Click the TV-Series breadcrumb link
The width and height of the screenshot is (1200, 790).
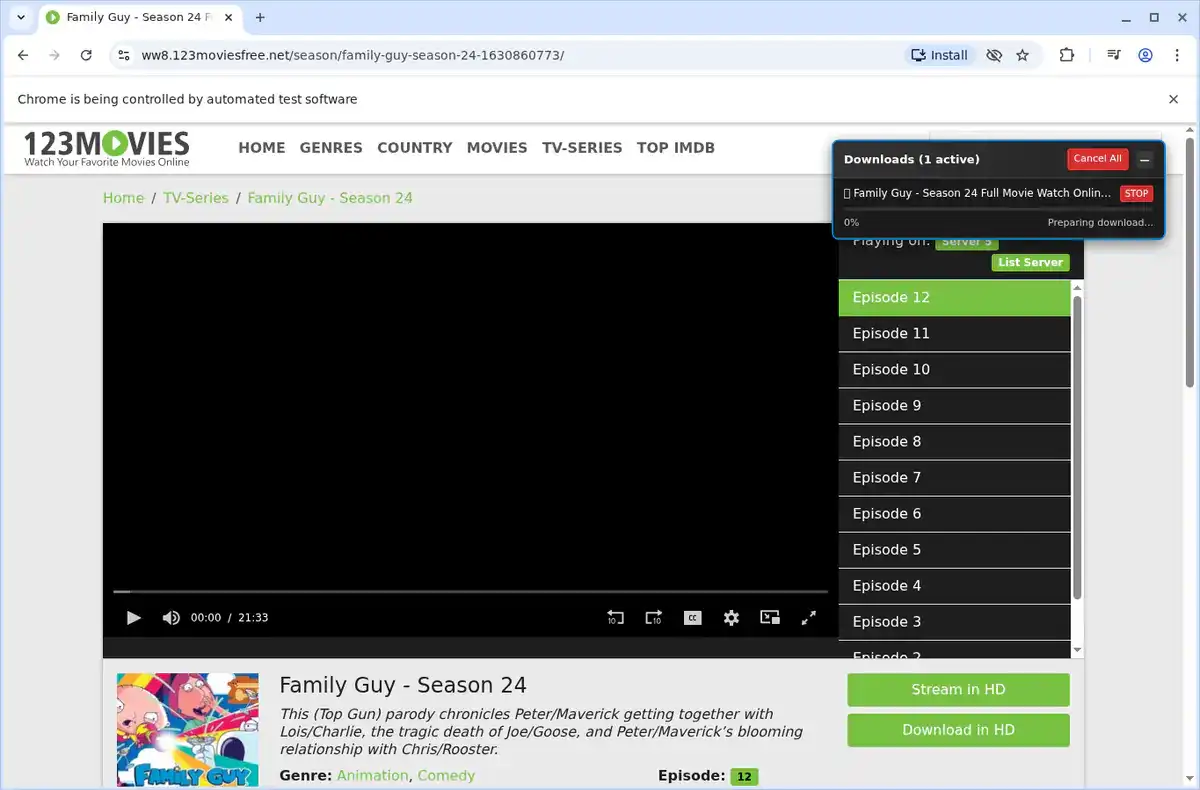(196, 198)
